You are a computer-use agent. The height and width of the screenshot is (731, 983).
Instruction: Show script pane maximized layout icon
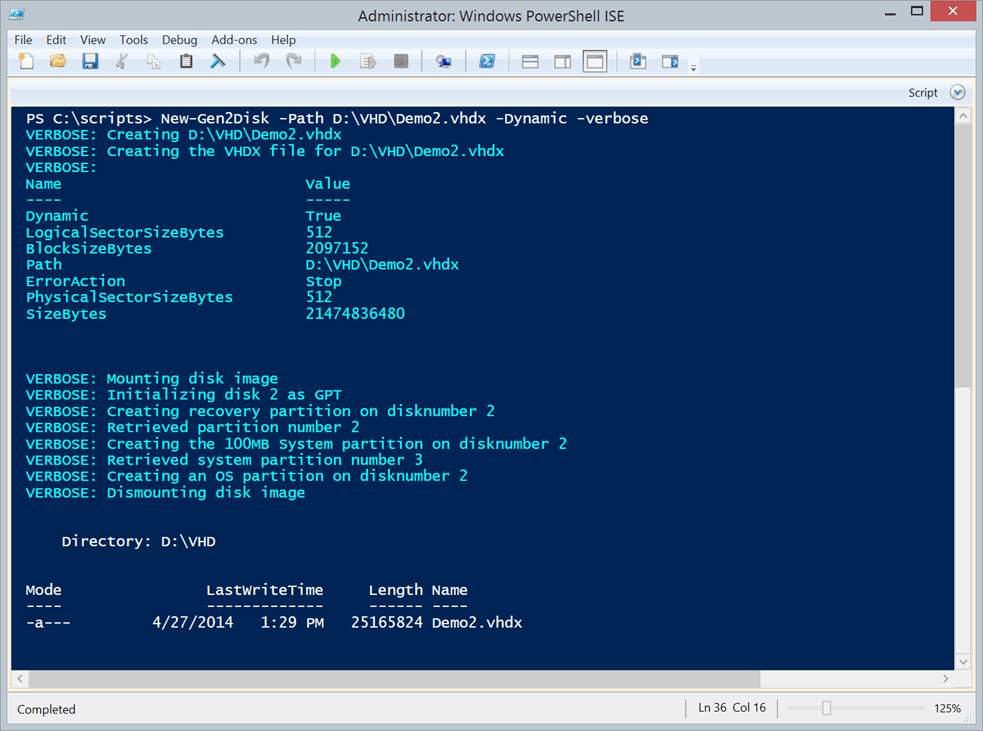tap(595, 61)
